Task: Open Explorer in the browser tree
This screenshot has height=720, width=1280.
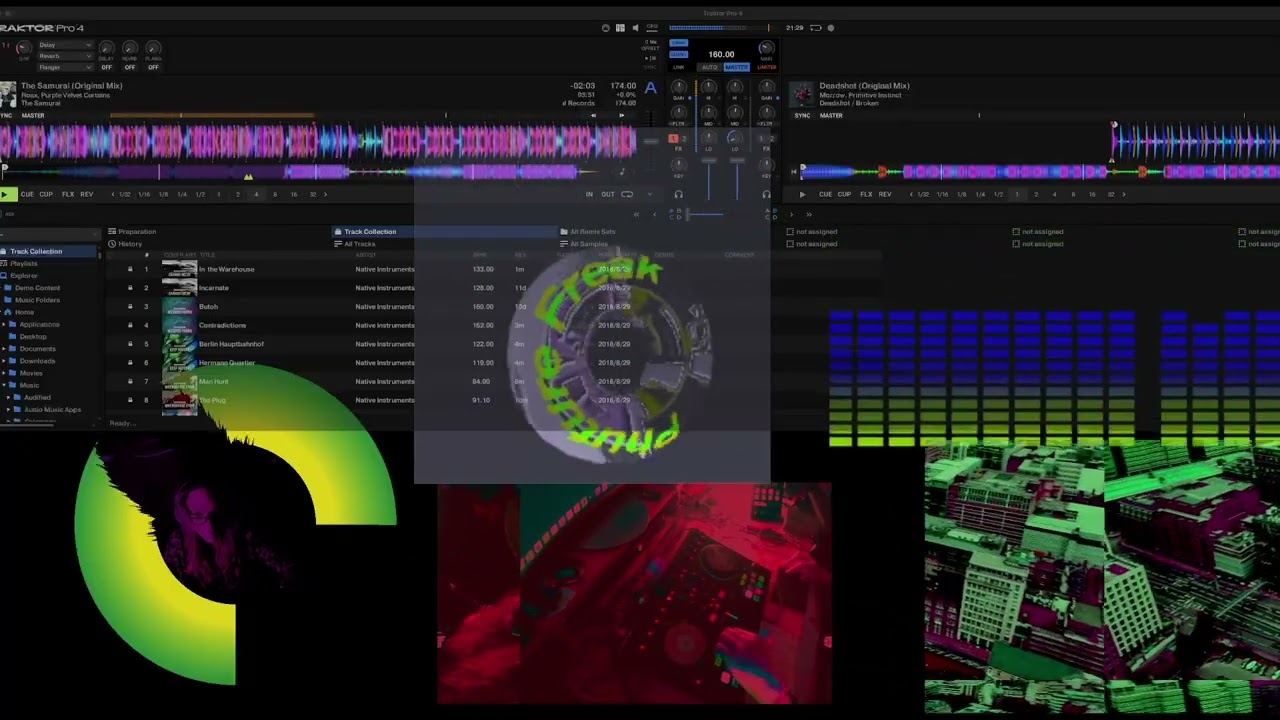Action: [24, 275]
